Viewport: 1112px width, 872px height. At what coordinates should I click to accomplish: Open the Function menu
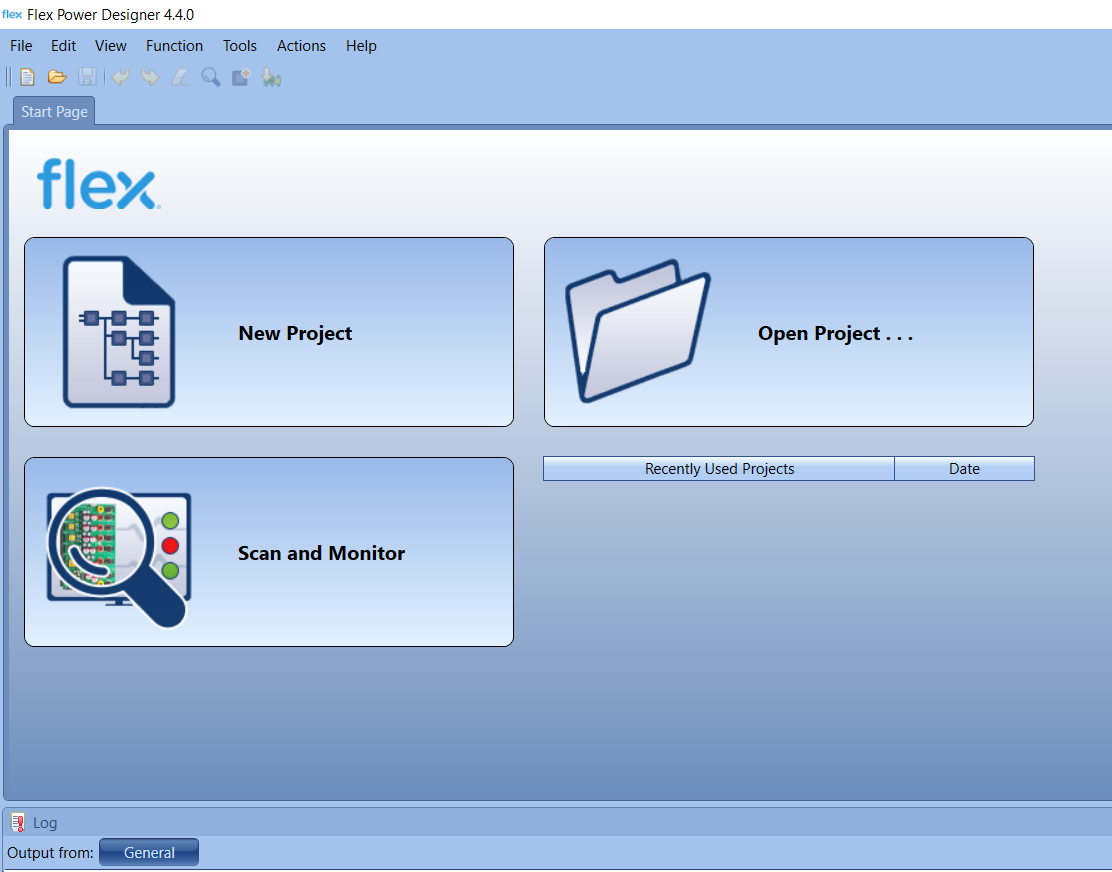174,46
